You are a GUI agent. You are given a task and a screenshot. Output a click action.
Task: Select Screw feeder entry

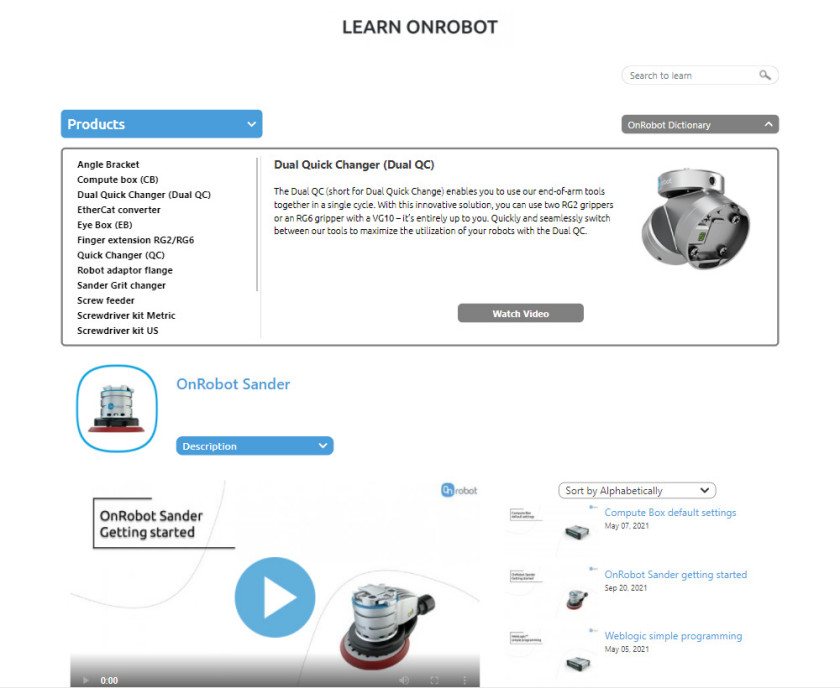click(x=106, y=300)
